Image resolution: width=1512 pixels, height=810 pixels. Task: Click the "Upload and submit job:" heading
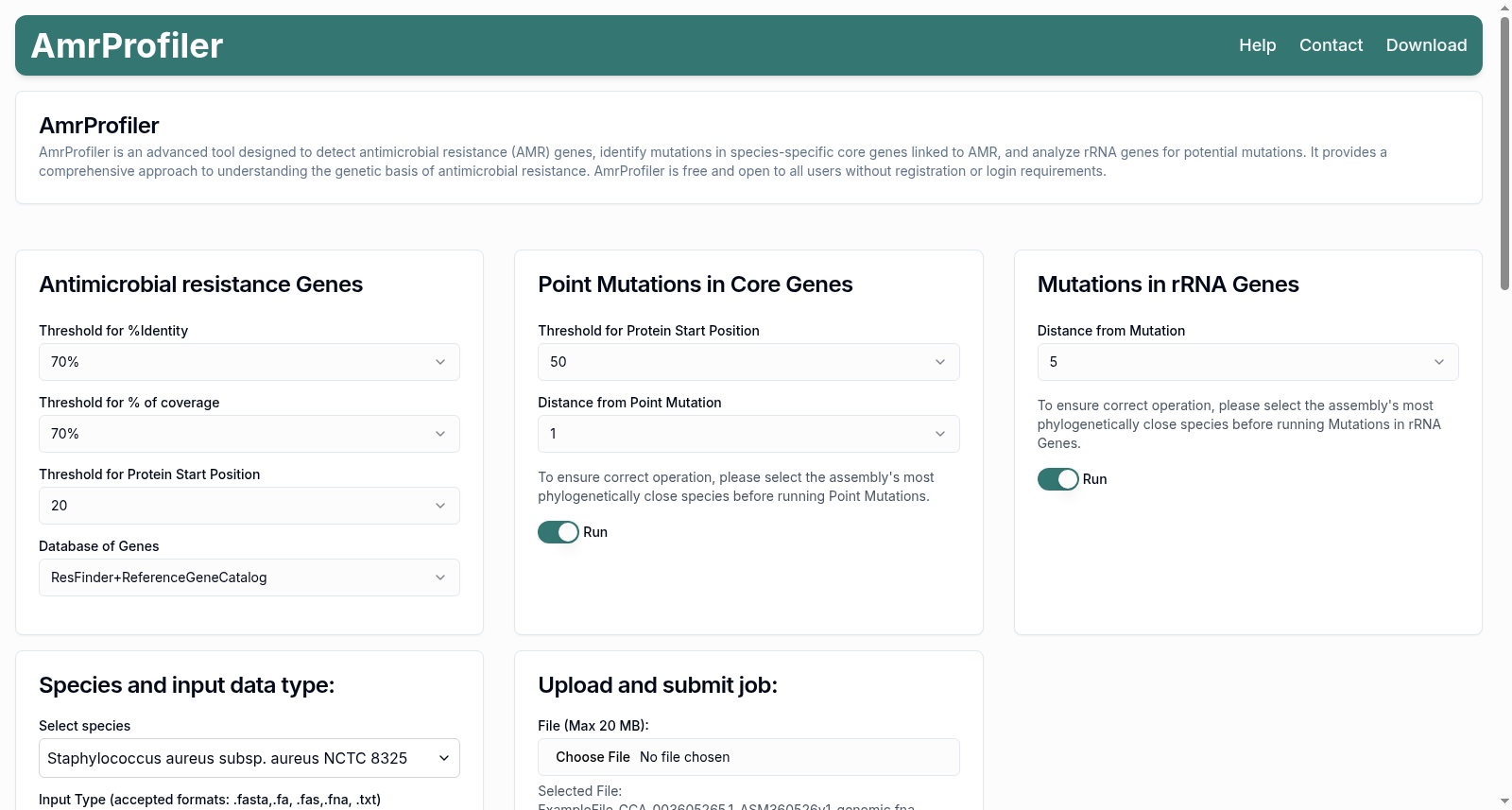(x=658, y=685)
